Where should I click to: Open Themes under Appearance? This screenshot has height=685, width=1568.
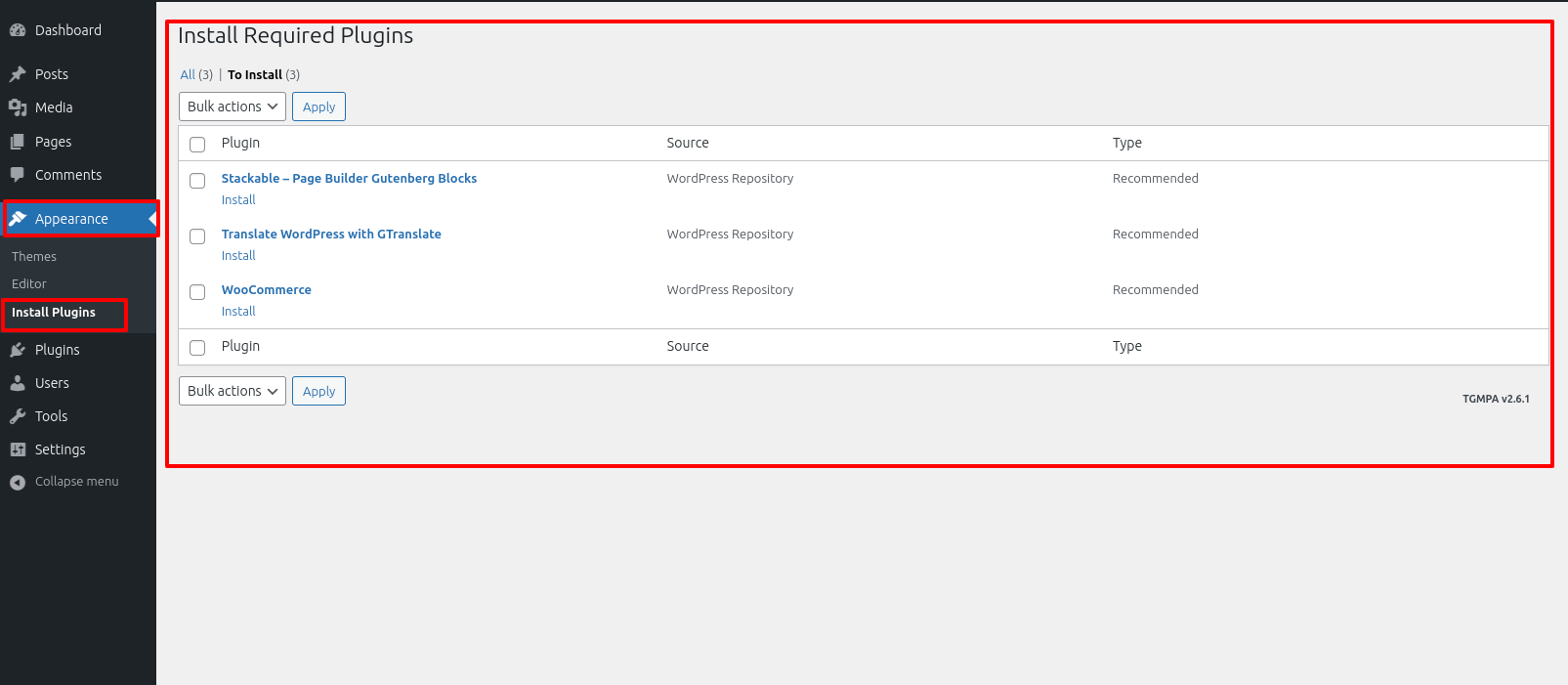pos(34,257)
